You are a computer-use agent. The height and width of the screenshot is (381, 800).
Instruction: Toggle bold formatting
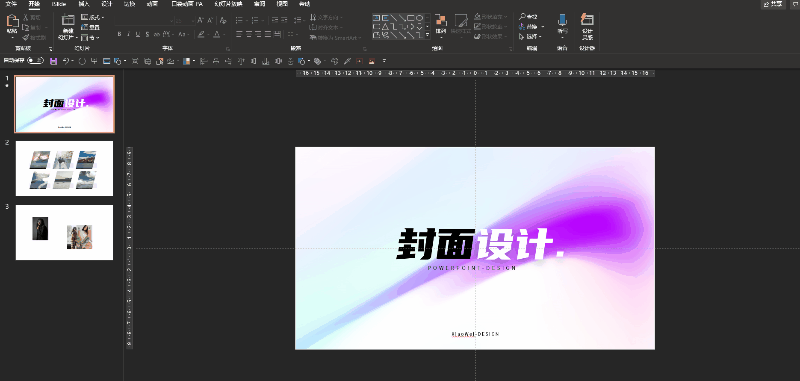pos(119,35)
